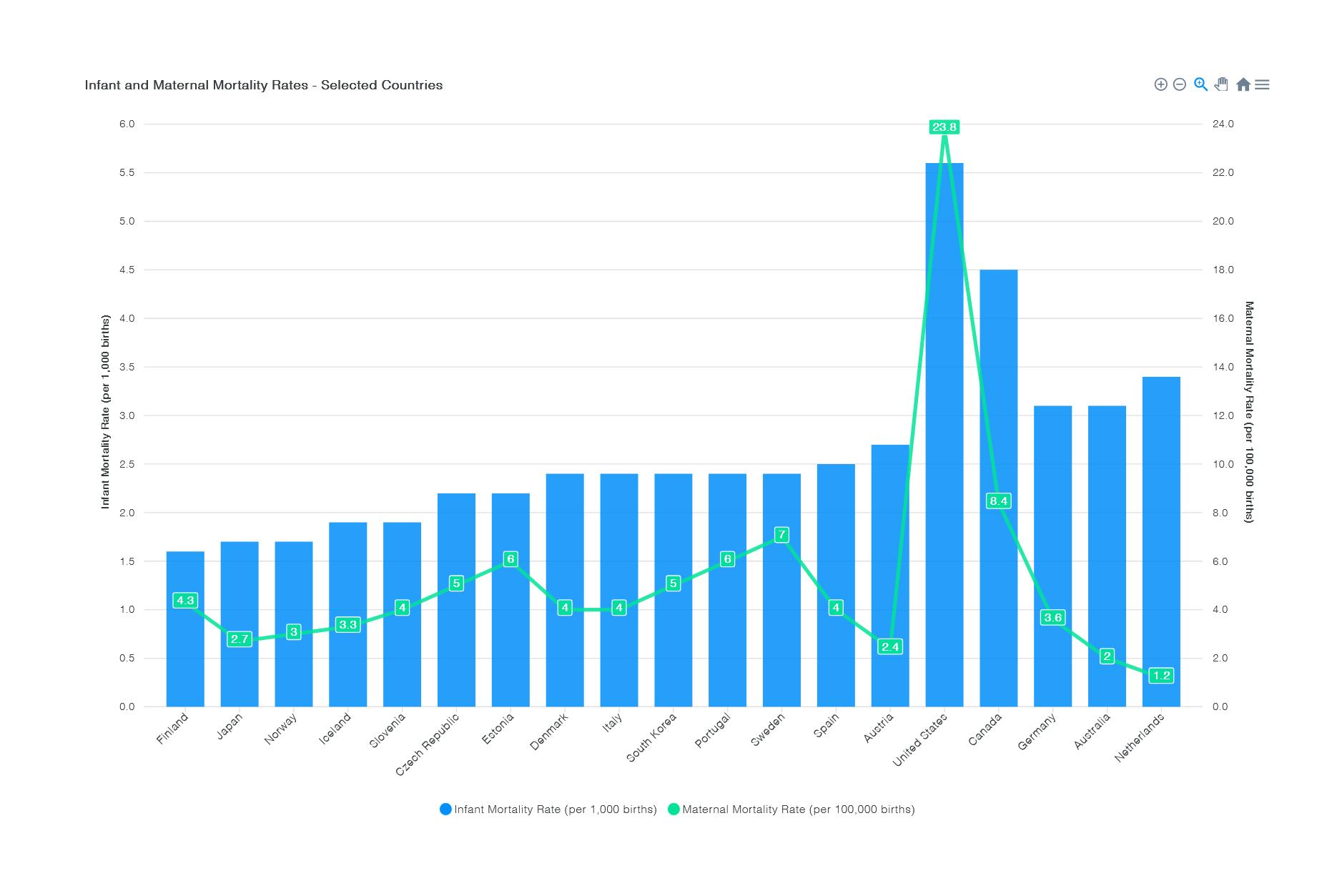Toggle Infant Mortality Rate series in legend
This screenshot has height=896, width=1342.
(555, 809)
